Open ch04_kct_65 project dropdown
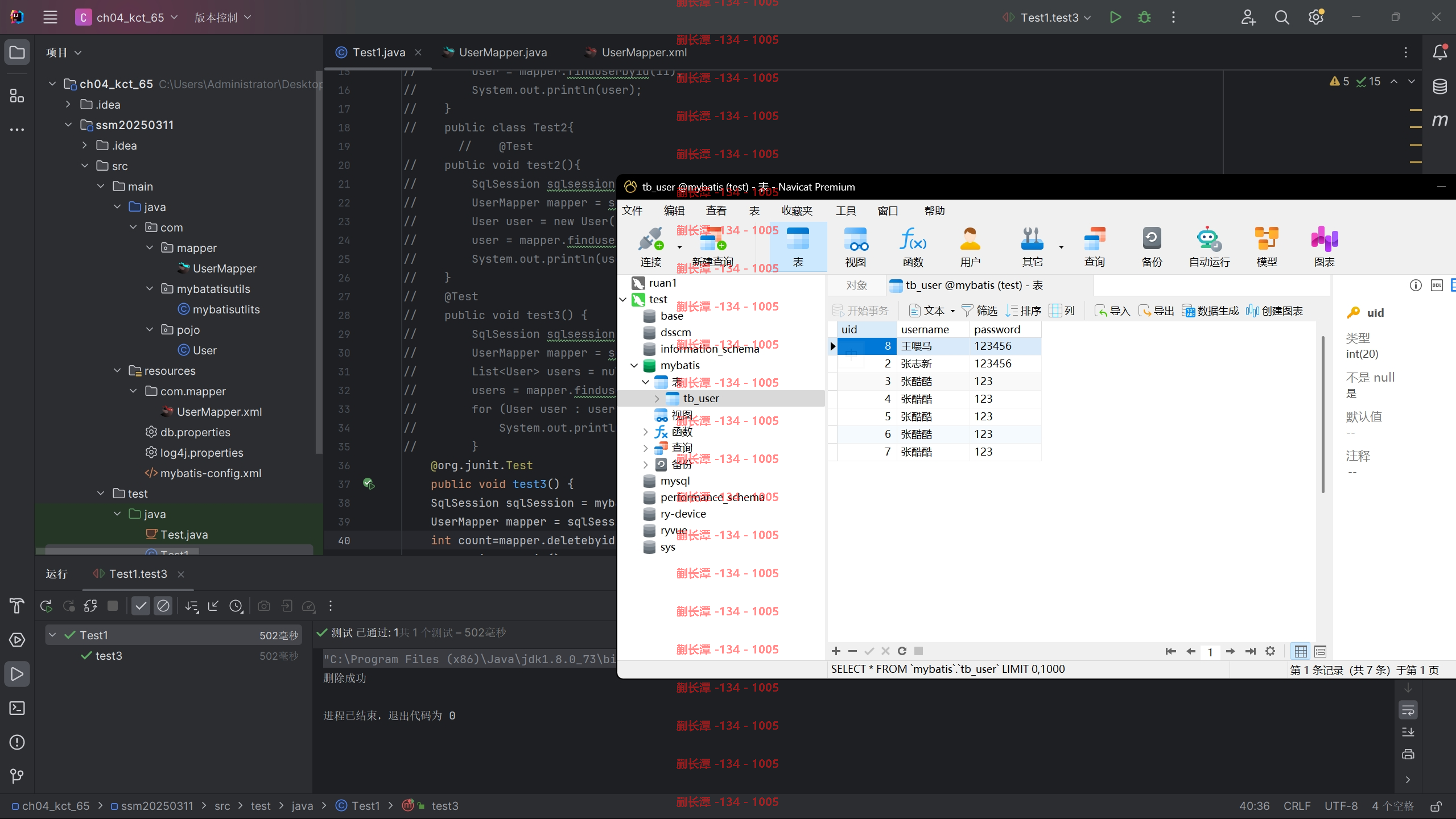1456x819 pixels. (127, 18)
